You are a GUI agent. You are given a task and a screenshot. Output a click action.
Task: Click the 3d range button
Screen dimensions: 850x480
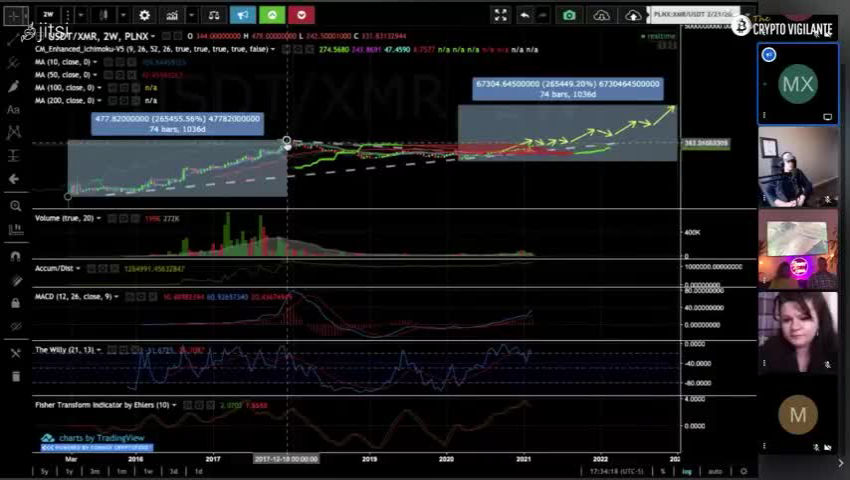click(x=173, y=471)
